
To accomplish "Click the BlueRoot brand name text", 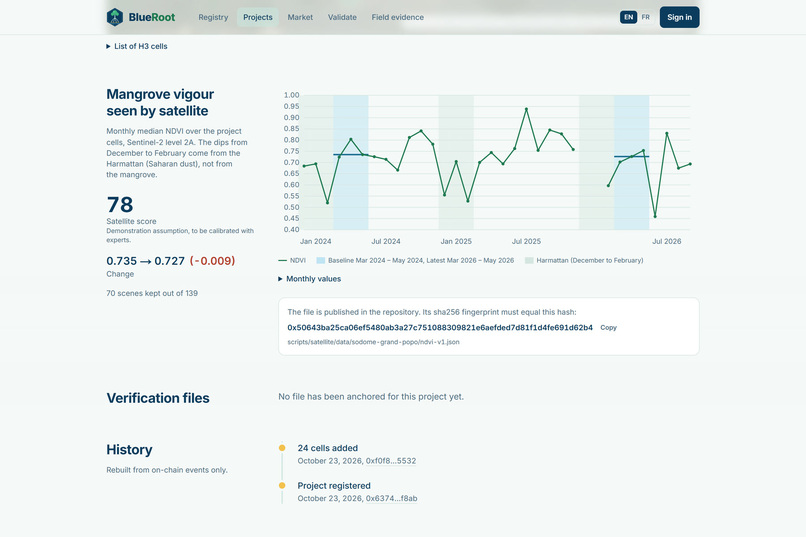I will click(x=152, y=17).
